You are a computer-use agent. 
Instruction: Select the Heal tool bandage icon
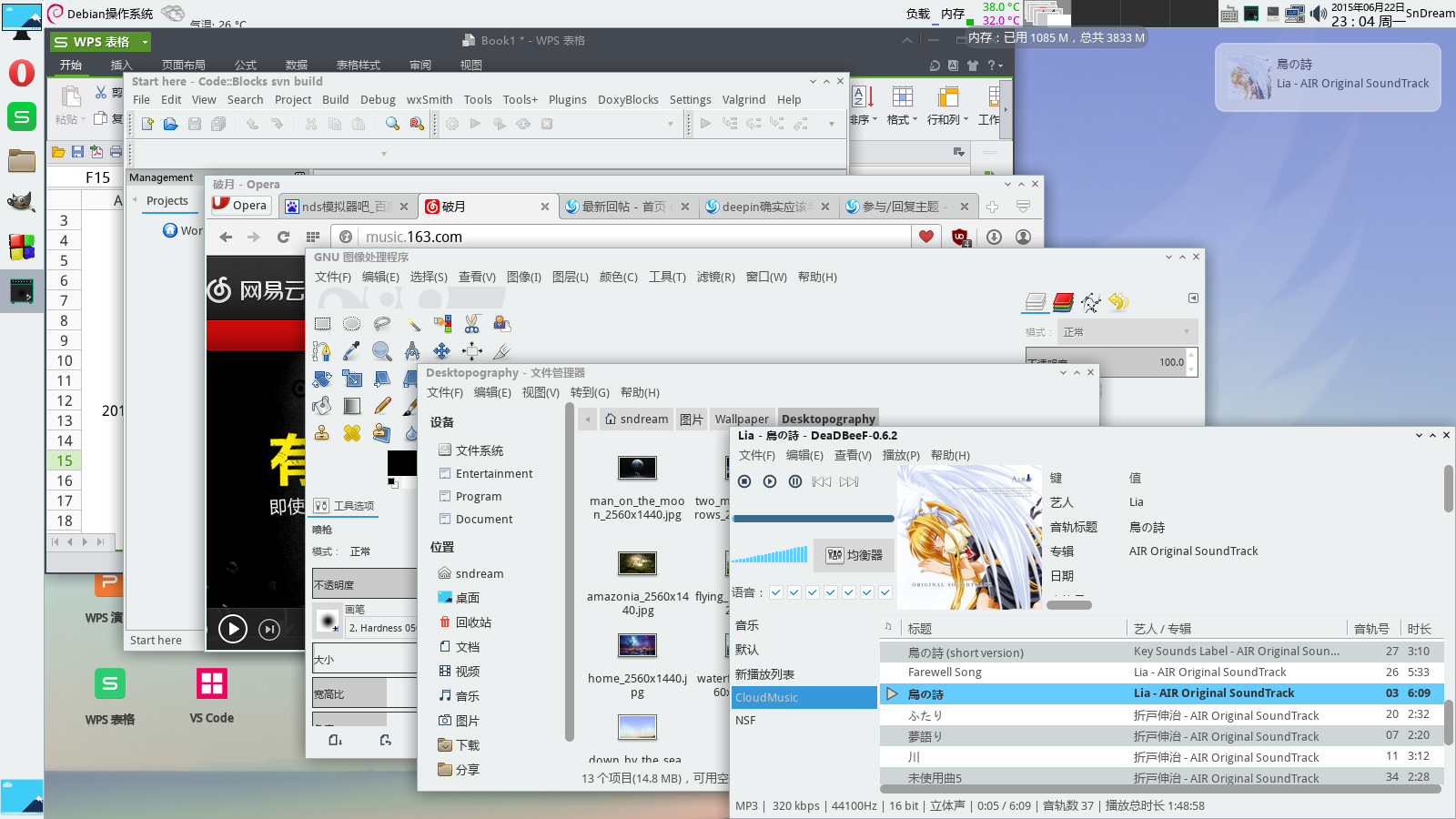coord(352,433)
